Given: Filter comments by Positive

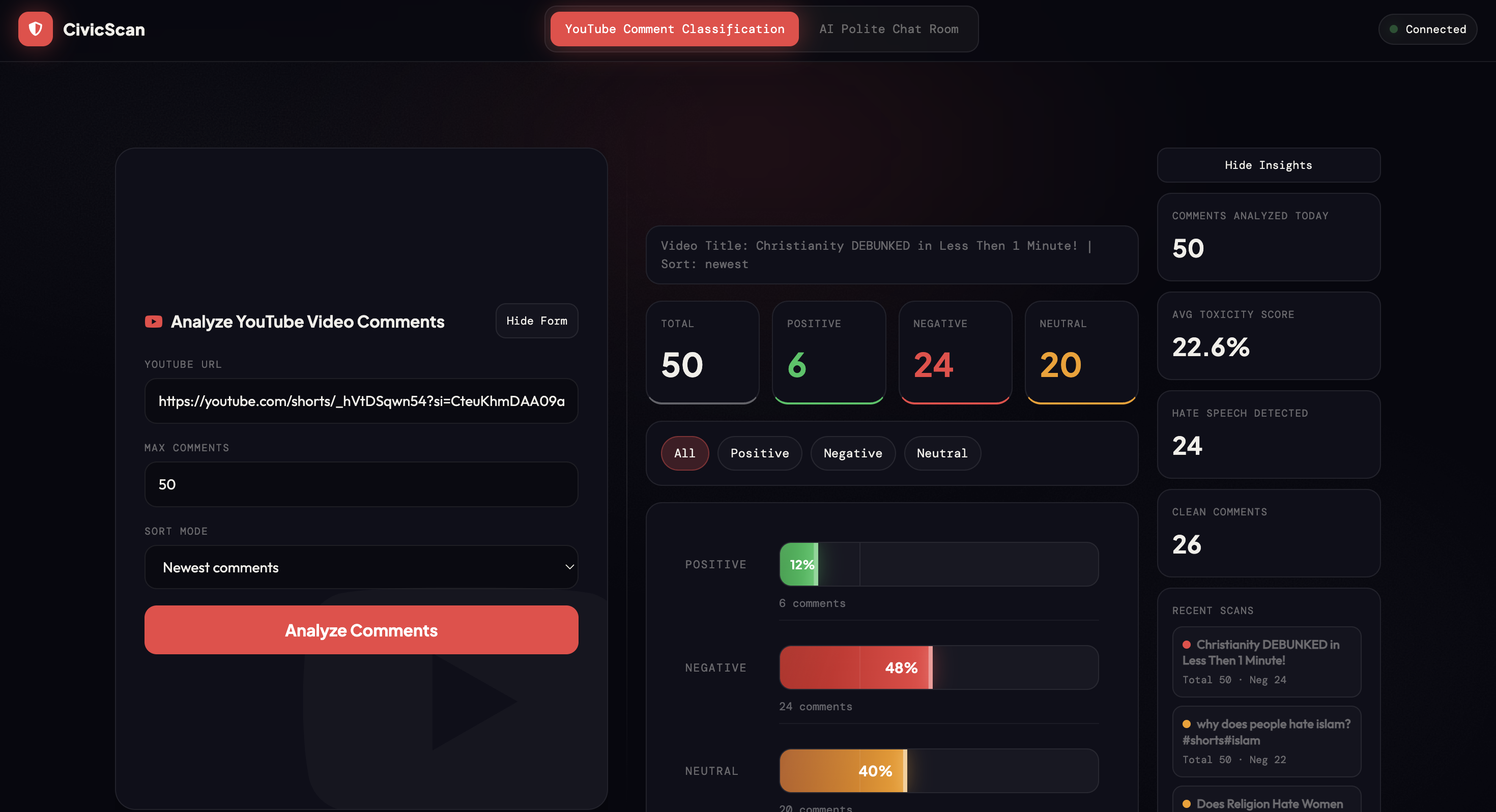Looking at the screenshot, I should coord(760,453).
